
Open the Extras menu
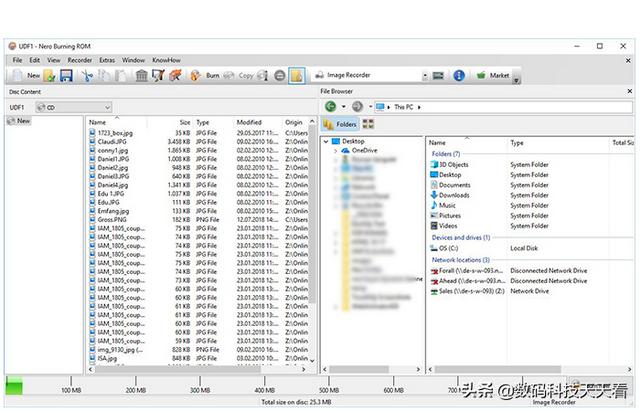pyautogui.click(x=107, y=60)
